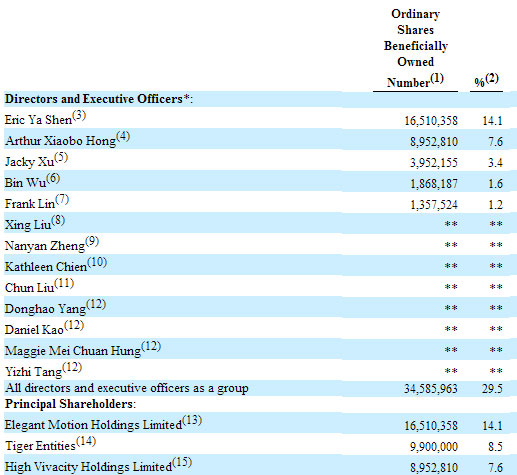Click the name 'Bin Wu(6)'
Image resolution: width=517 pixels, height=475 pixels.
coord(32,181)
